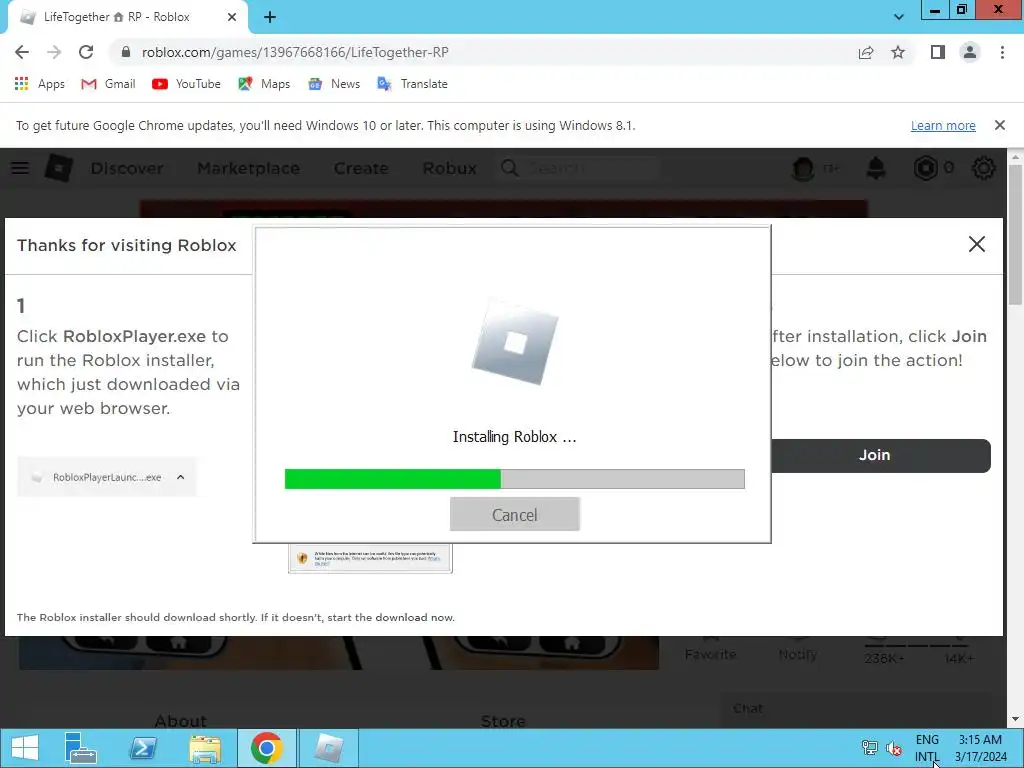Open Roblox settings gear
Image resolution: width=1024 pixels, height=768 pixels.
pos(984,168)
